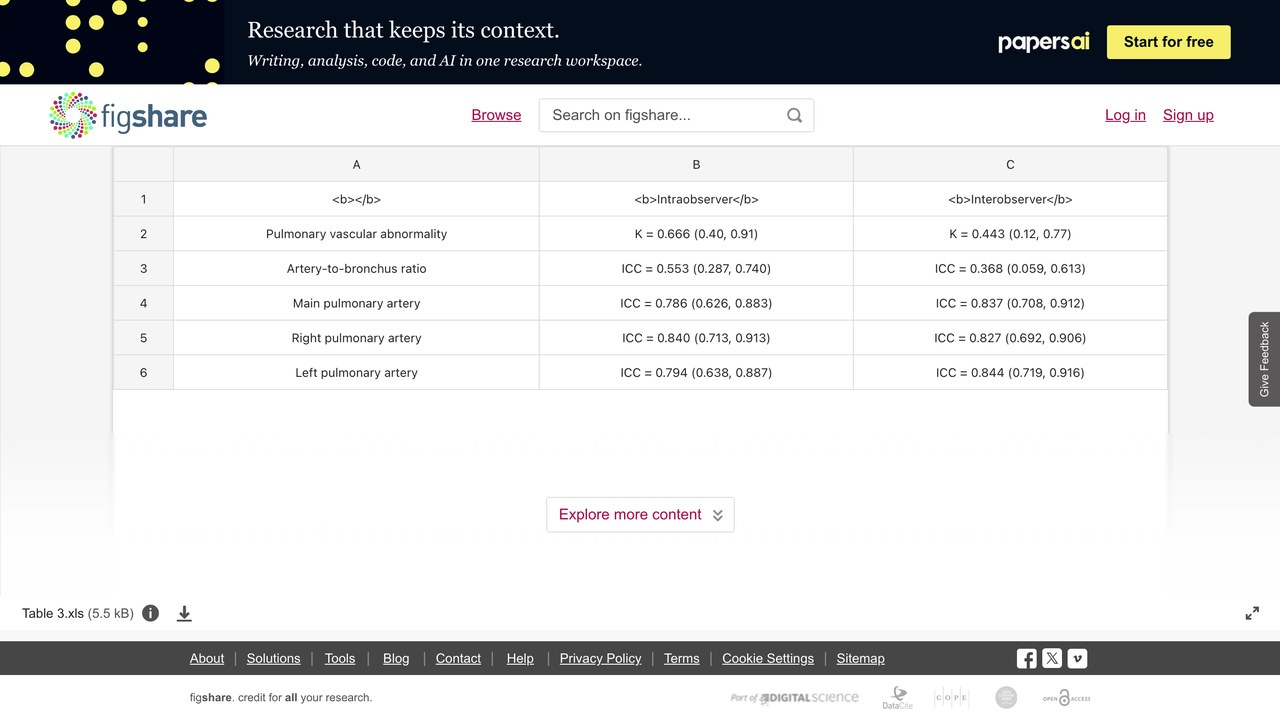
Task: Click the search magnifier icon
Action: point(794,115)
